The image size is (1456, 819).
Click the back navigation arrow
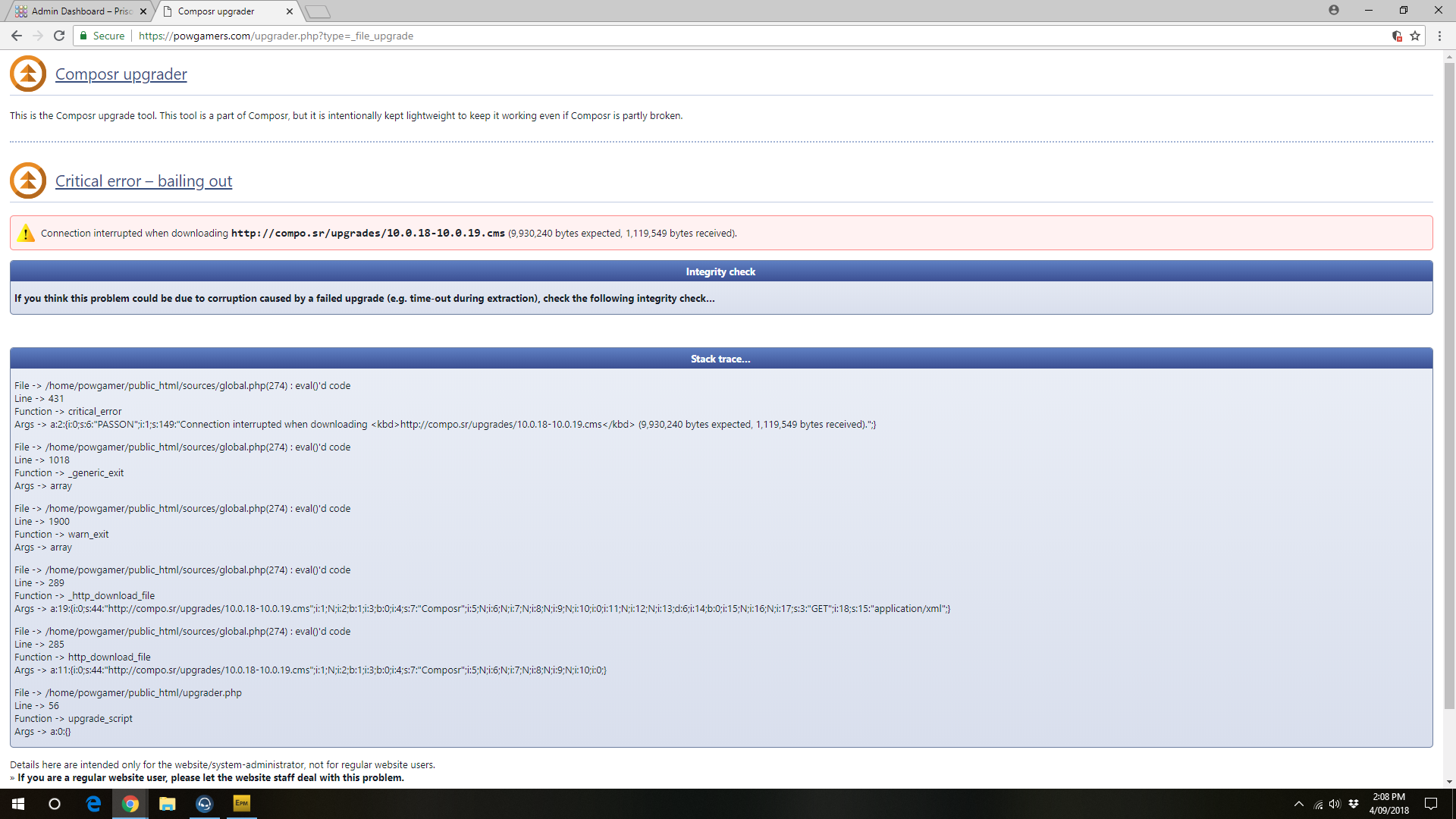pyautogui.click(x=16, y=36)
